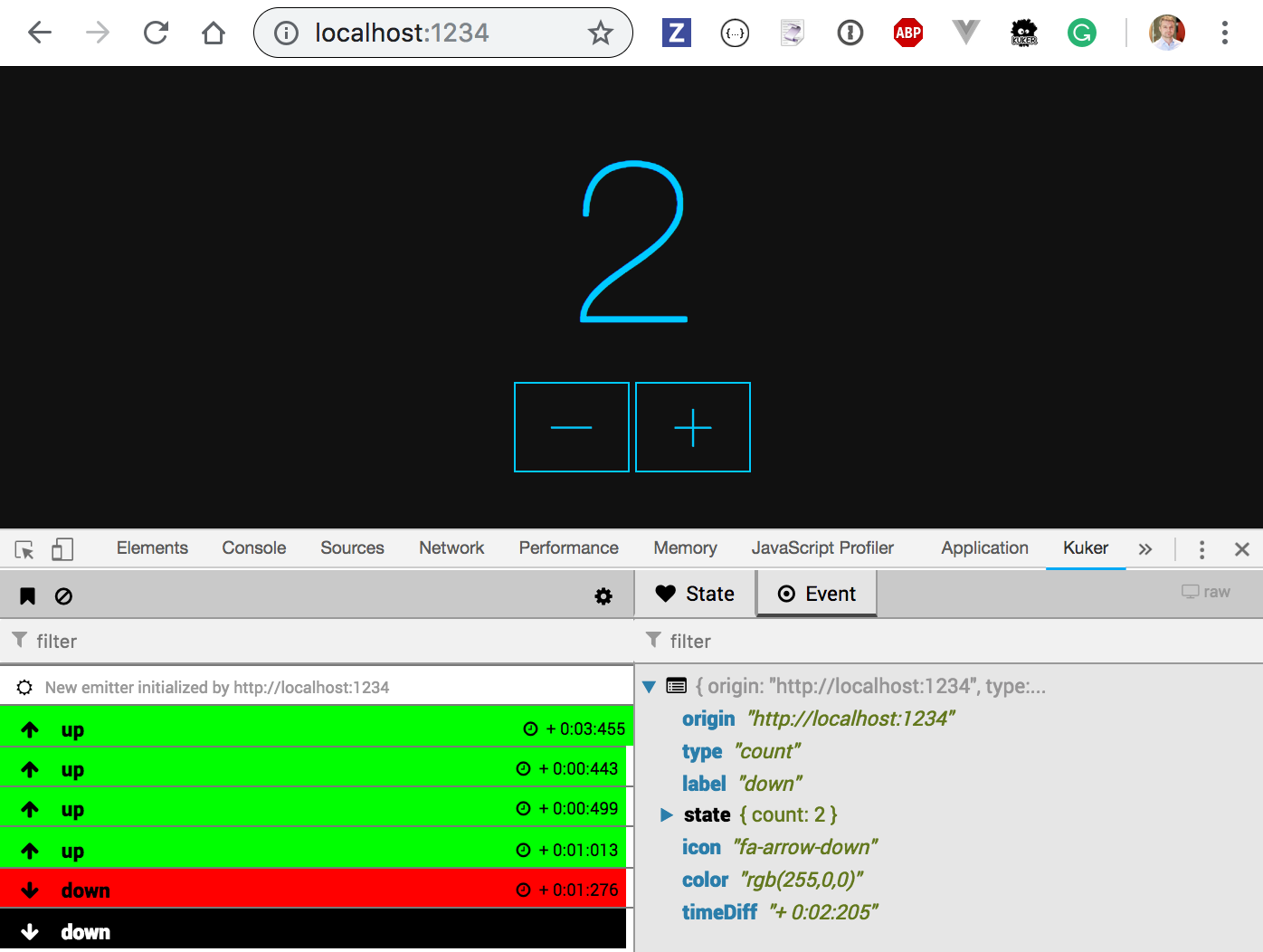
Task: Click the Grammarly extension icon
Action: [x=1081, y=33]
